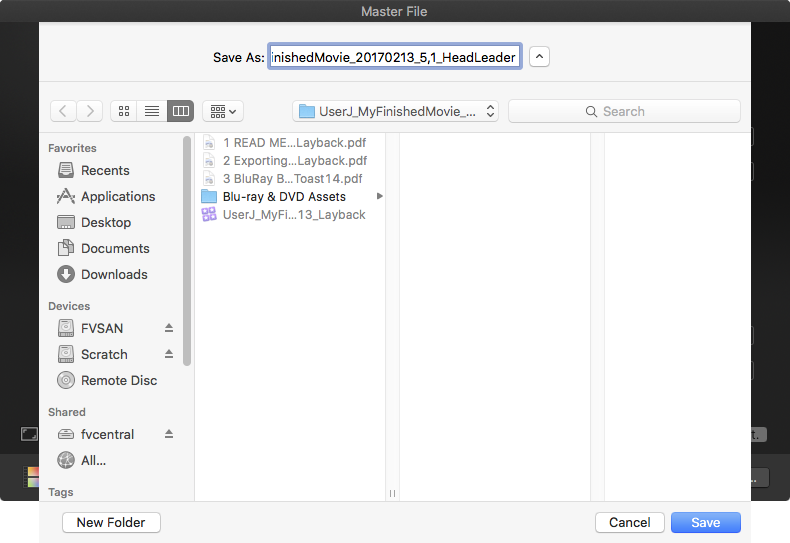Image resolution: width=790 pixels, height=543 pixels.
Task: Open the UserJ_MyFinishedMovie folder path popup
Action: [x=396, y=111]
